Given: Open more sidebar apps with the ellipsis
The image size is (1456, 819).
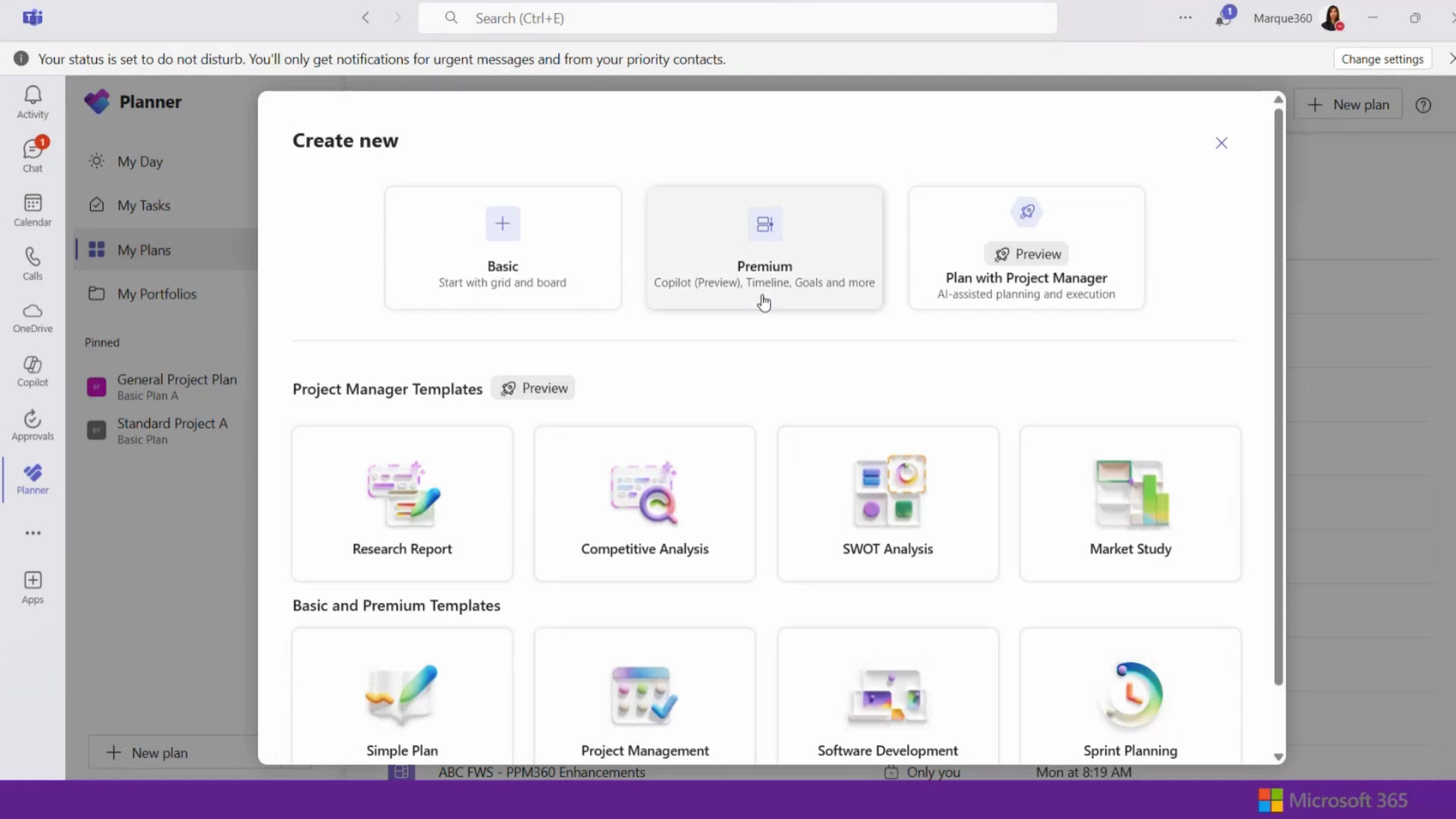Looking at the screenshot, I should pyautogui.click(x=32, y=533).
